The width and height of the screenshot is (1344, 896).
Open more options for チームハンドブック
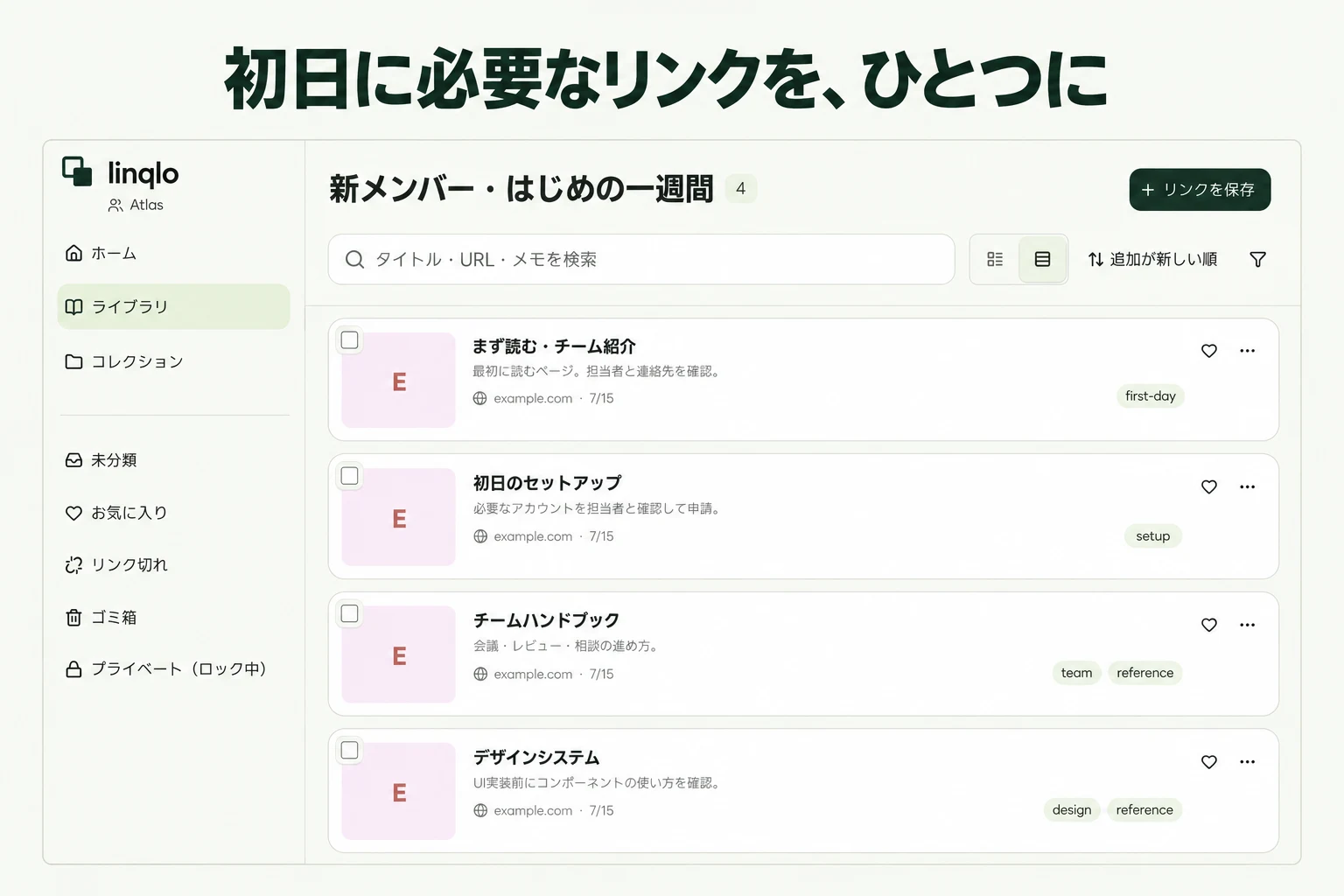pyautogui.click(x=1248, y=625)
